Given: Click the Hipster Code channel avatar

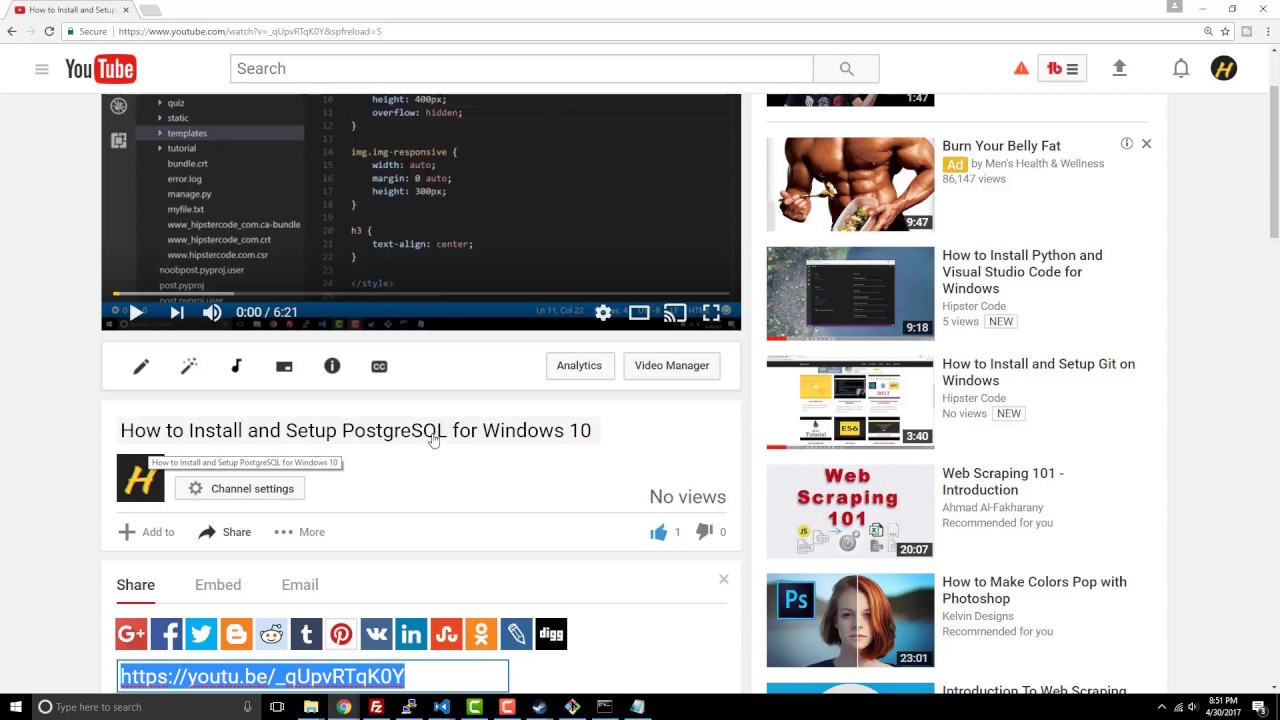Looking at the screenshot, I should (140, 478).
